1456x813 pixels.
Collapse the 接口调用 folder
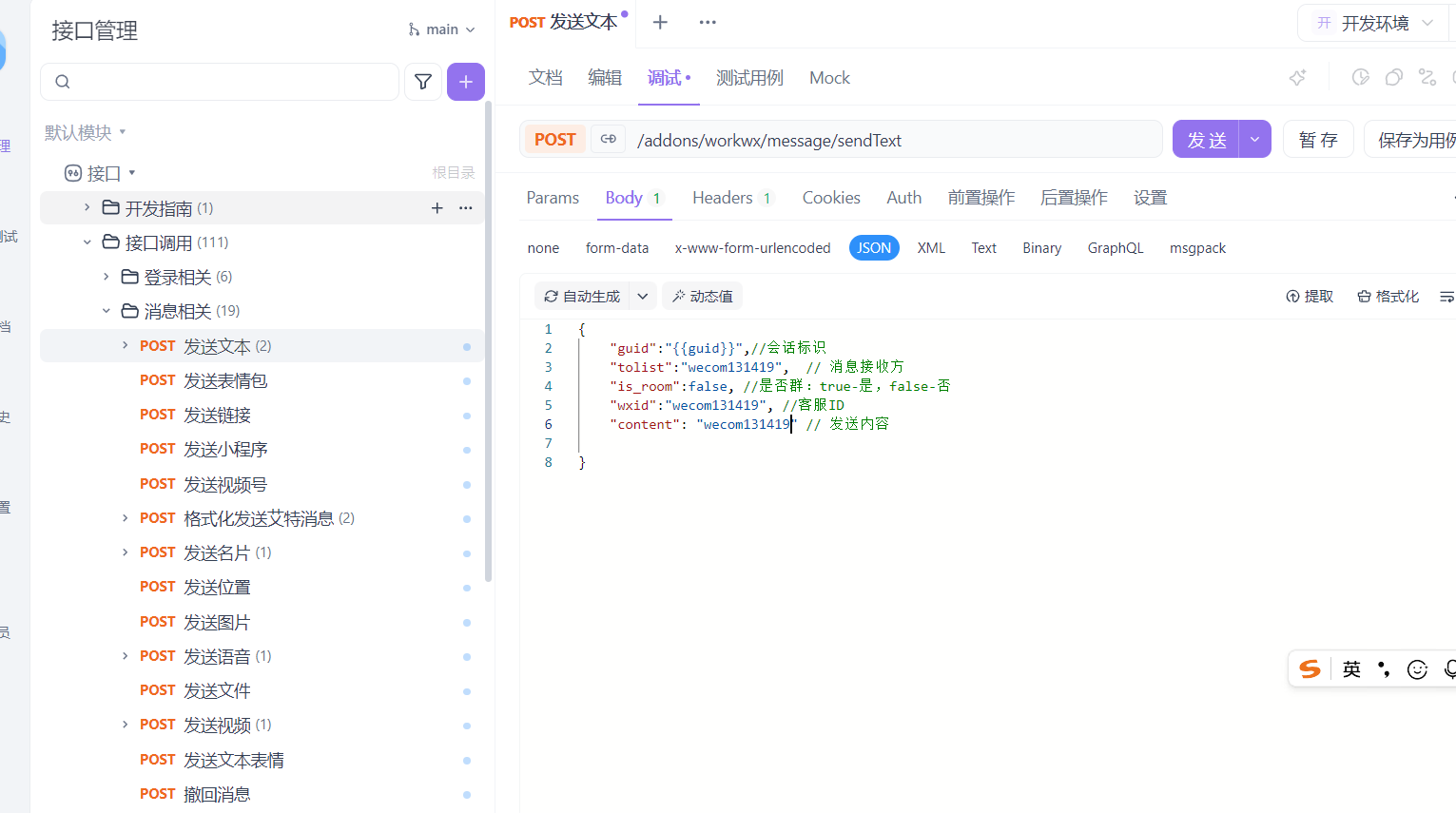(x=87, y=242)
